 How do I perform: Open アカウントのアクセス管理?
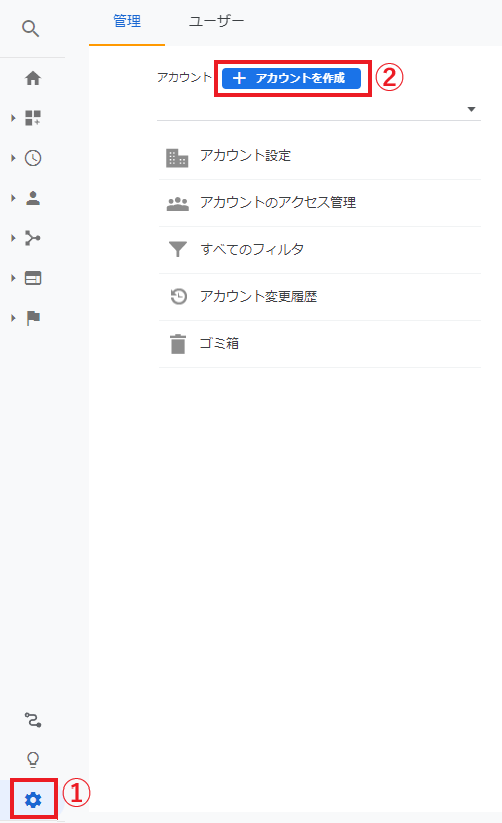(x=319, y=203)
